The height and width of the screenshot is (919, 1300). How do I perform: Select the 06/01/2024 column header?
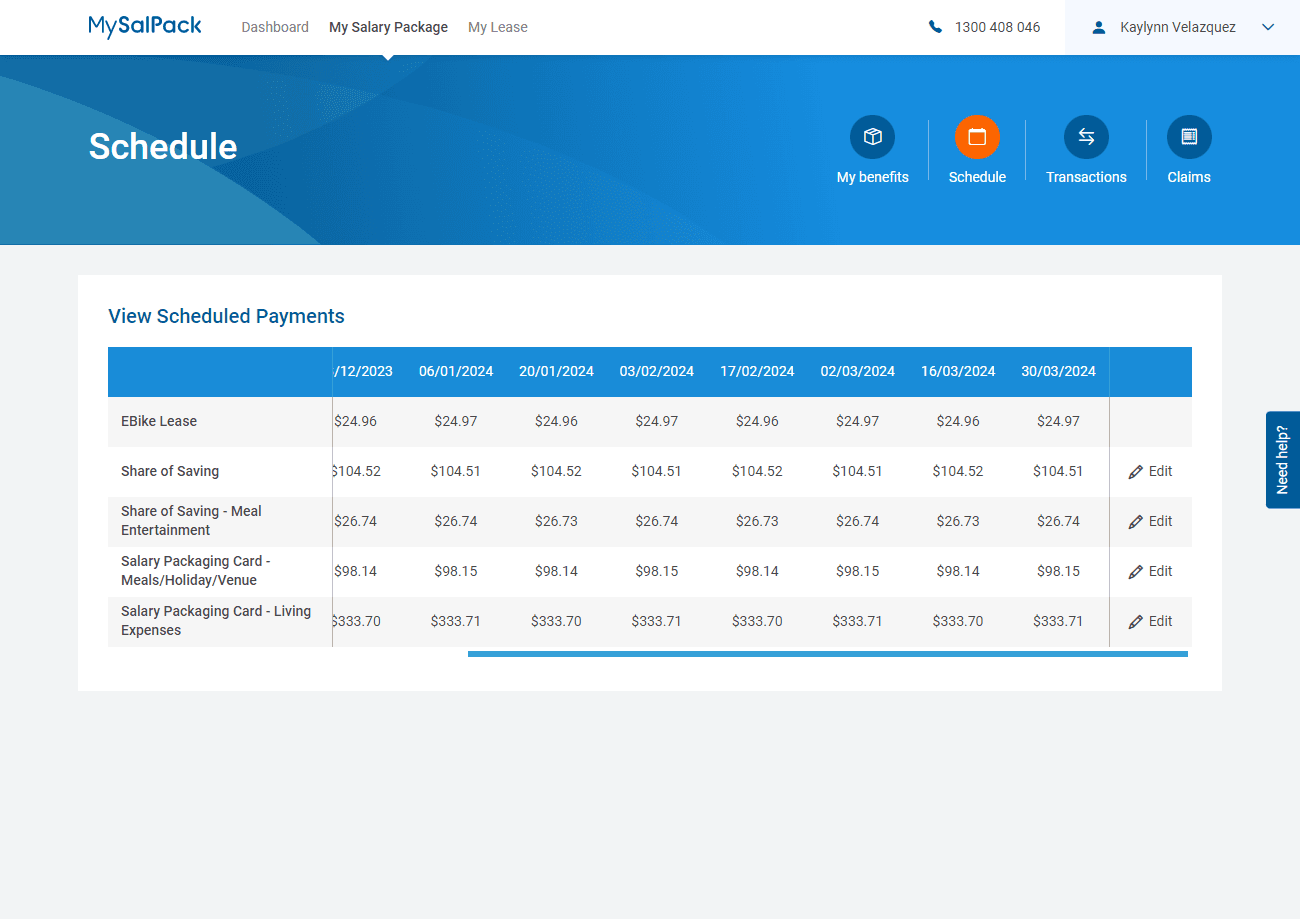point(456,371)
